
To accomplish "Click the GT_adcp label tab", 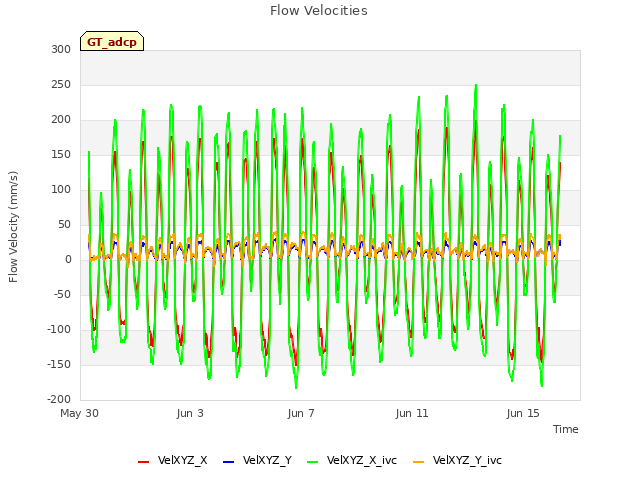I will point(112,41).
